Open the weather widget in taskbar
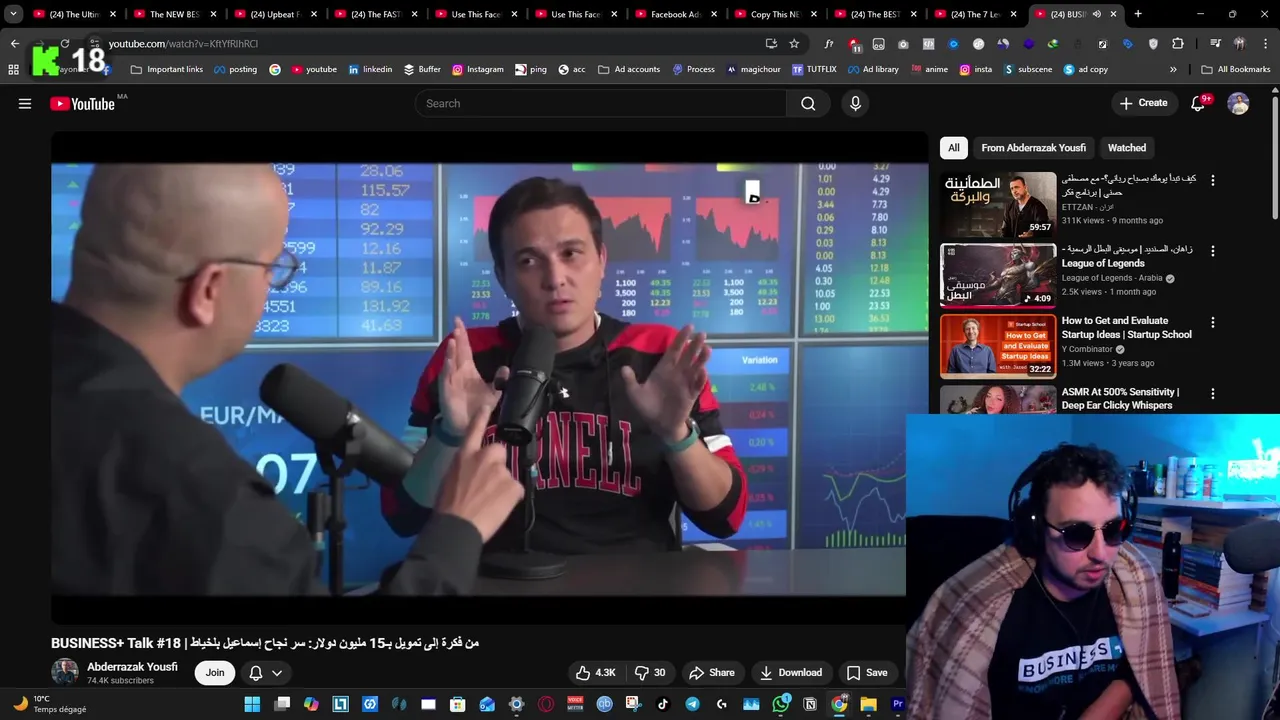 click(49, 704)
